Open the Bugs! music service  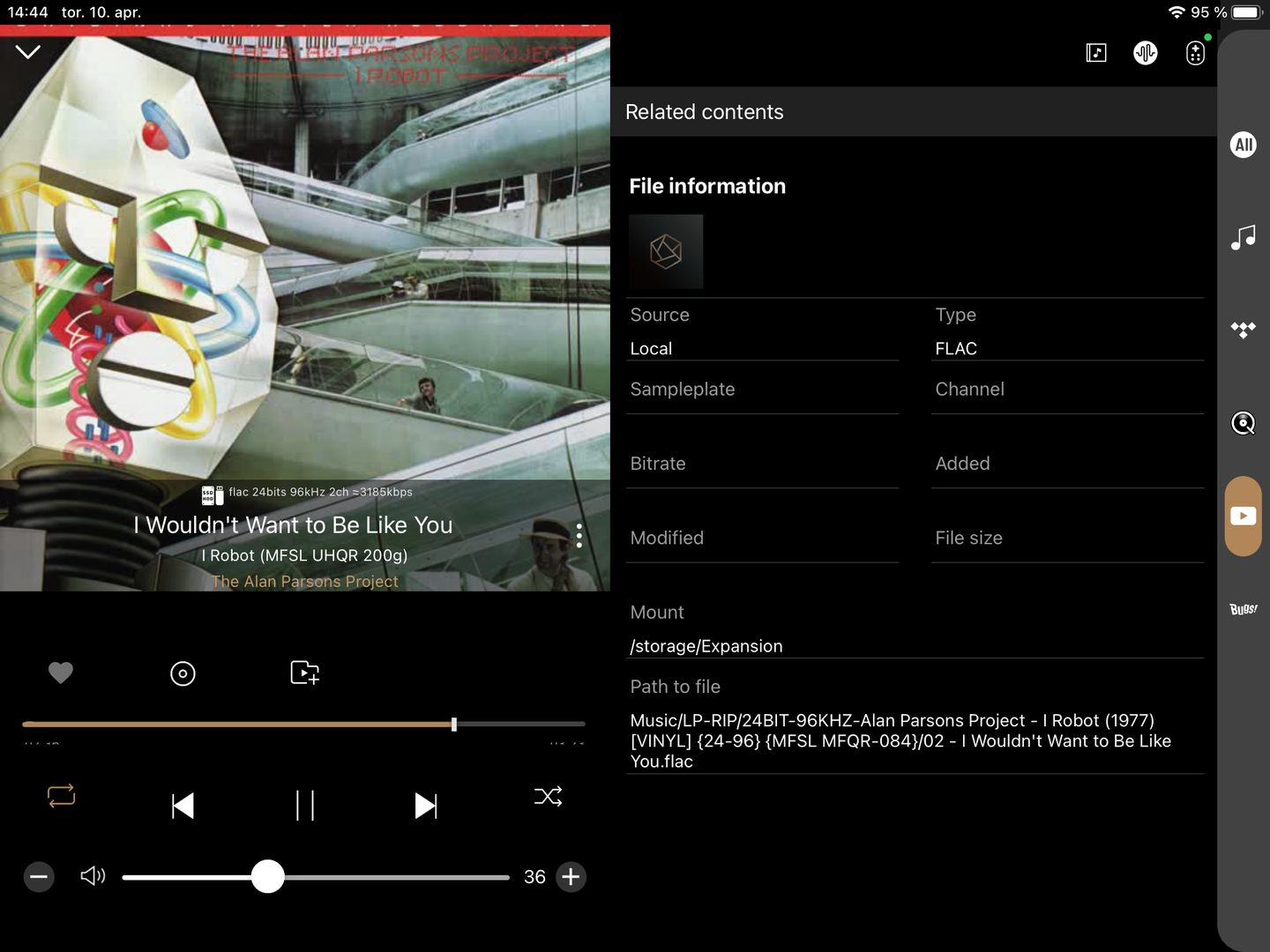(1244, 609)
